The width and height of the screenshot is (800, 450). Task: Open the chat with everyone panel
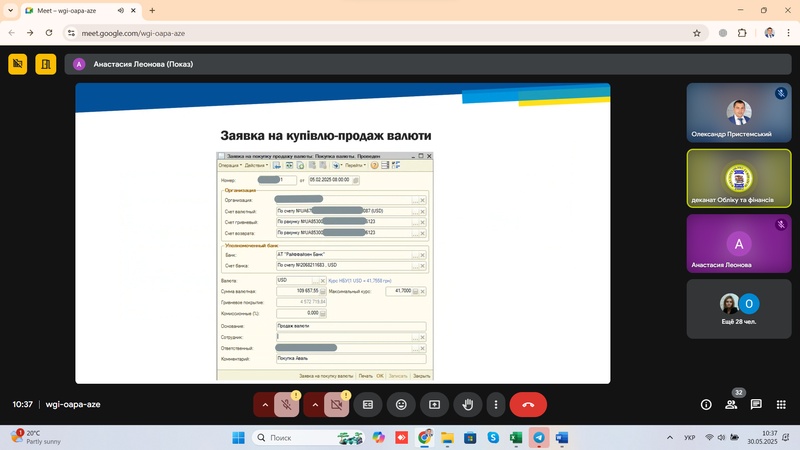click(x=756, y=405)
